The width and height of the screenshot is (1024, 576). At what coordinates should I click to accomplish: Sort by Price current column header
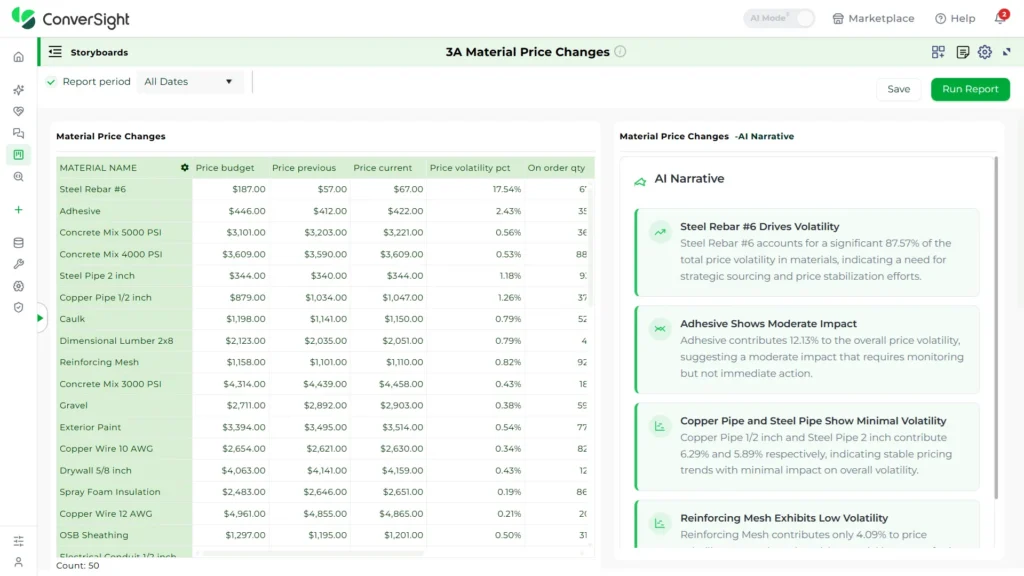(383, 168)
